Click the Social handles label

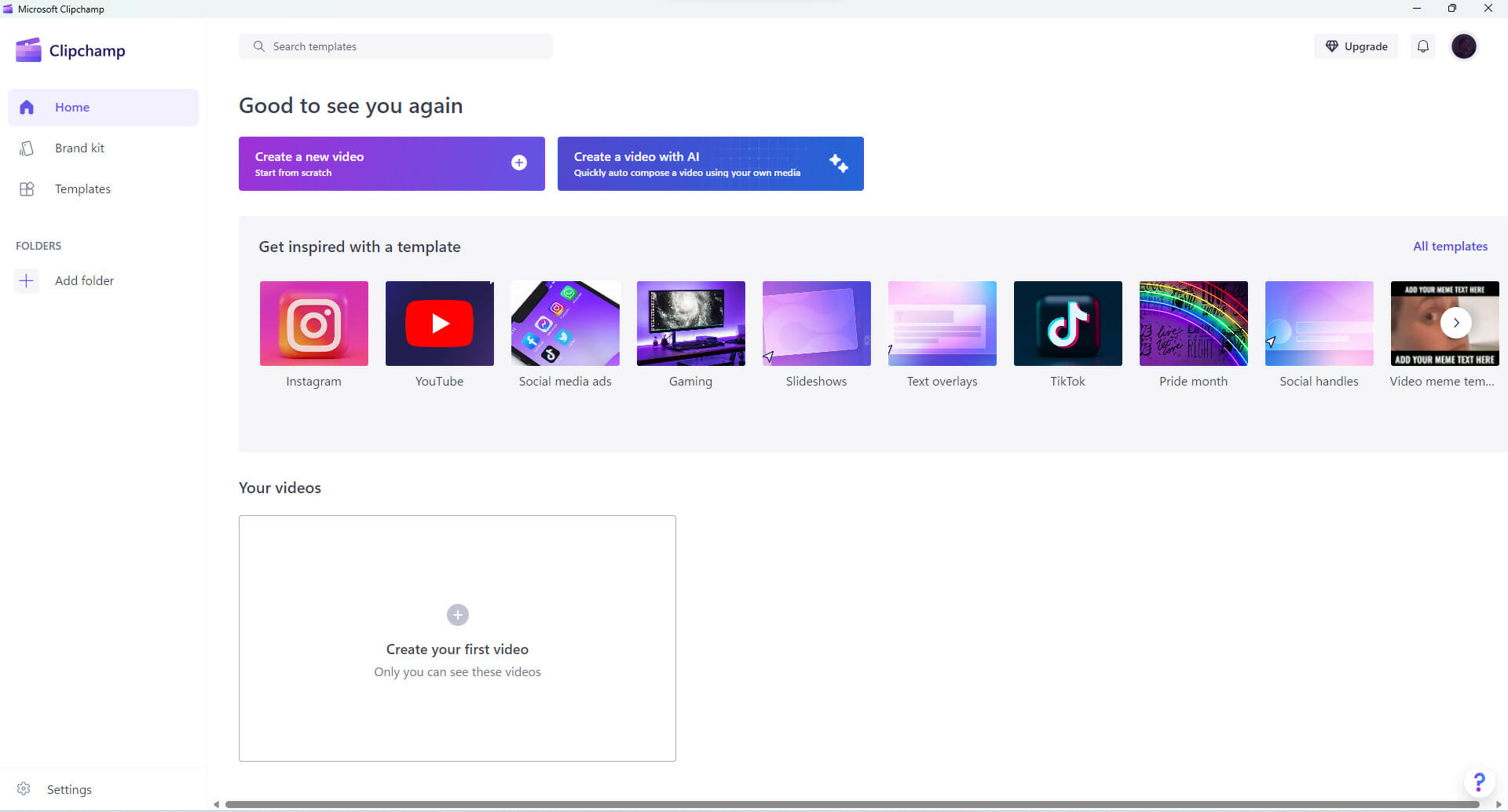point(1319,381)
